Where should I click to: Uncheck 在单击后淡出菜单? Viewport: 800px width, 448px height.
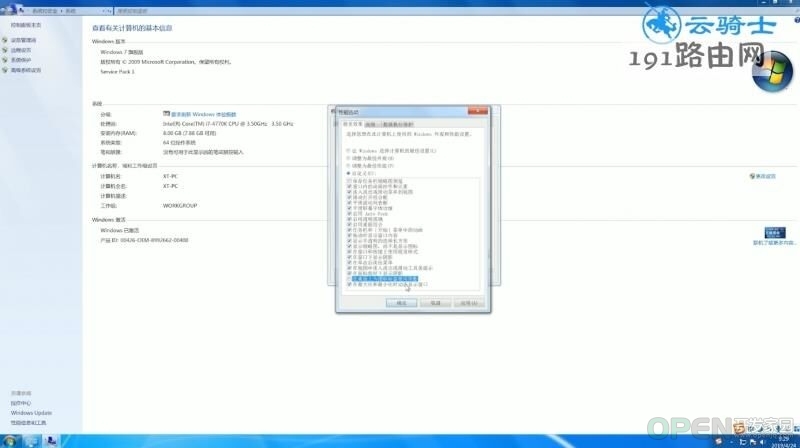coord(349,263)
